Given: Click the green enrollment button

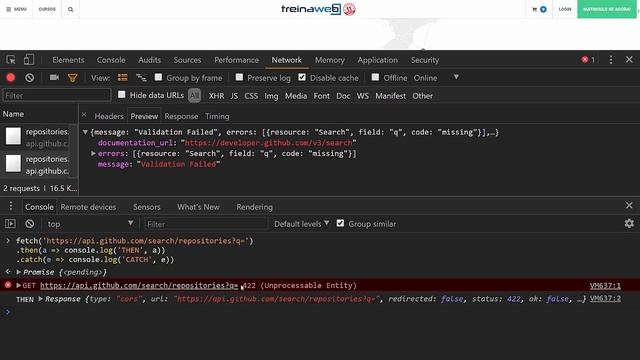Looking at the screenshot, I should click(x=607, y=9).
